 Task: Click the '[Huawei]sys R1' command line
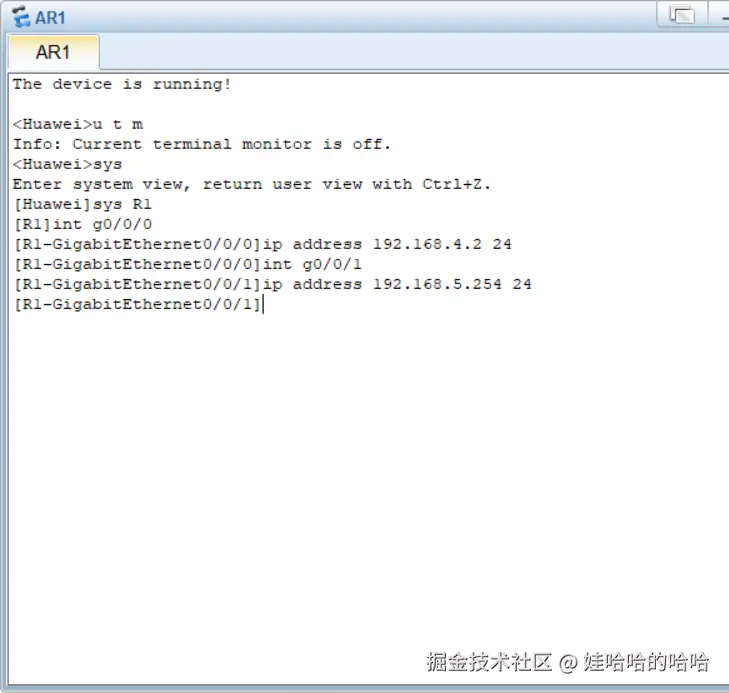click(82, 204)
